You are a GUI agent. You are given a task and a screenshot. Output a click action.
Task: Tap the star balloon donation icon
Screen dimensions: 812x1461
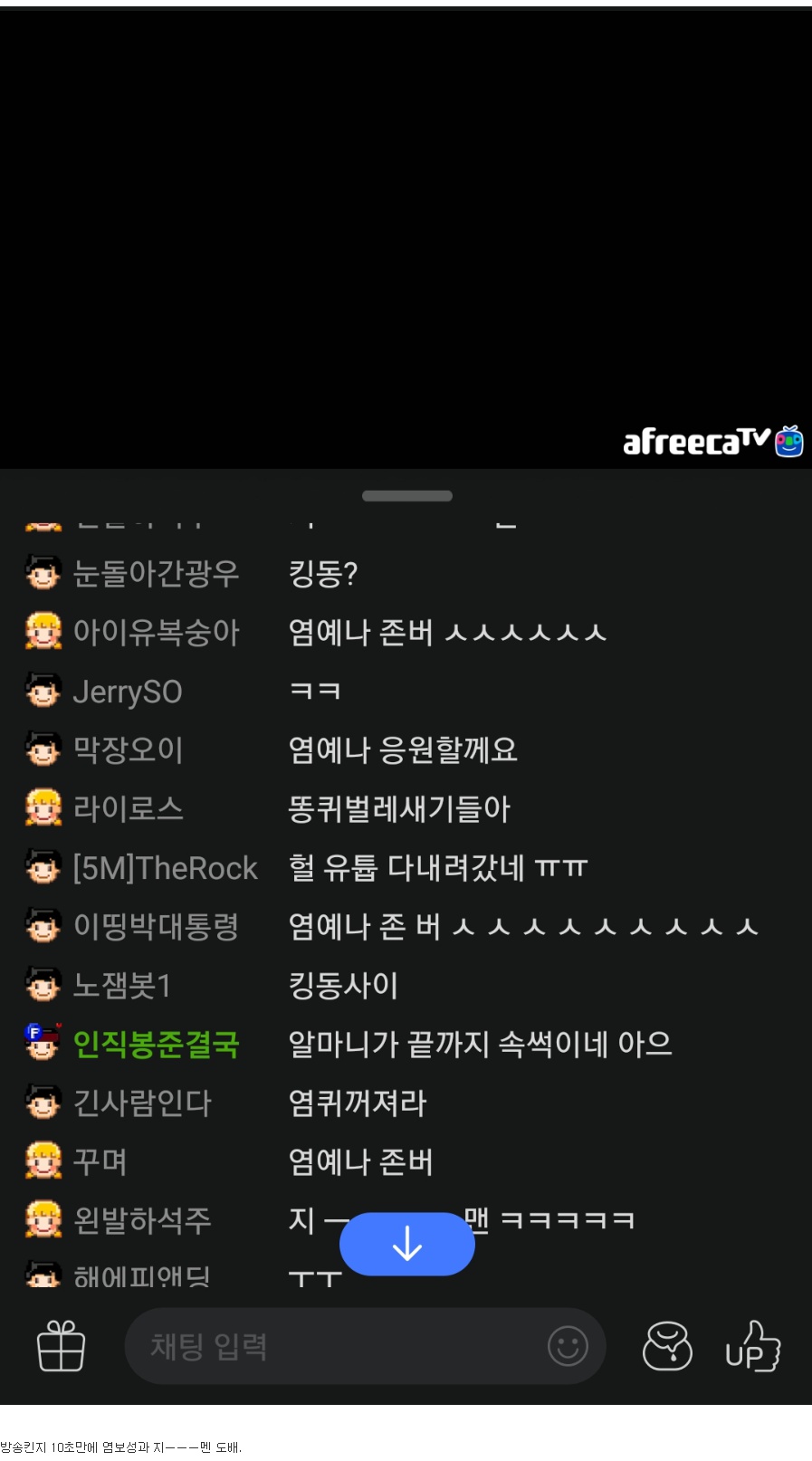(x=667, y=1345)
